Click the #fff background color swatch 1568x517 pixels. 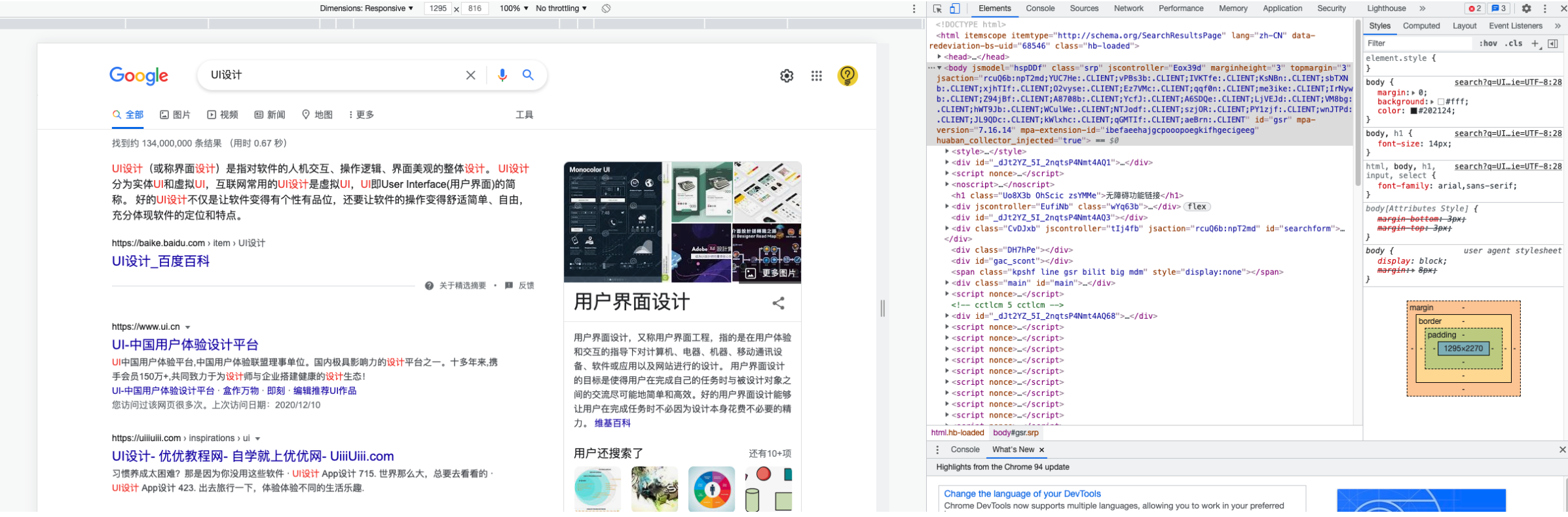click(1442, 102)
